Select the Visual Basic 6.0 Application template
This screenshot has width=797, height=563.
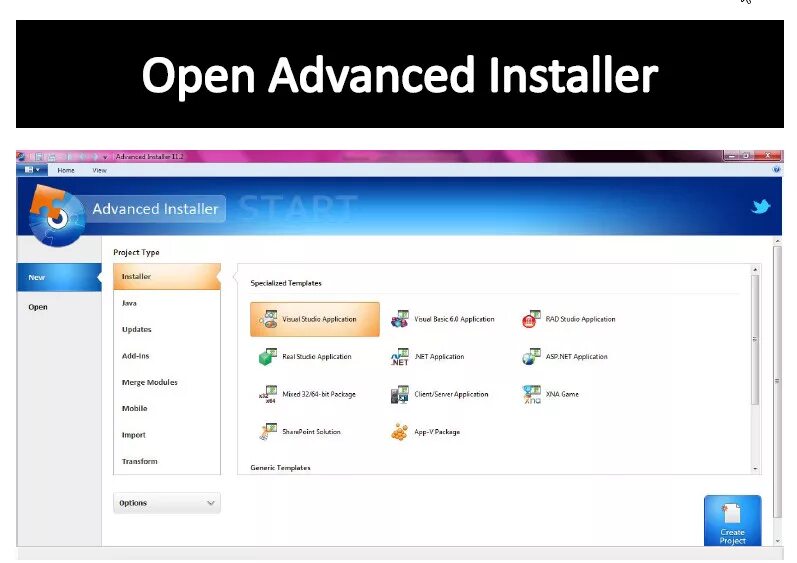[x=443, y=319]
